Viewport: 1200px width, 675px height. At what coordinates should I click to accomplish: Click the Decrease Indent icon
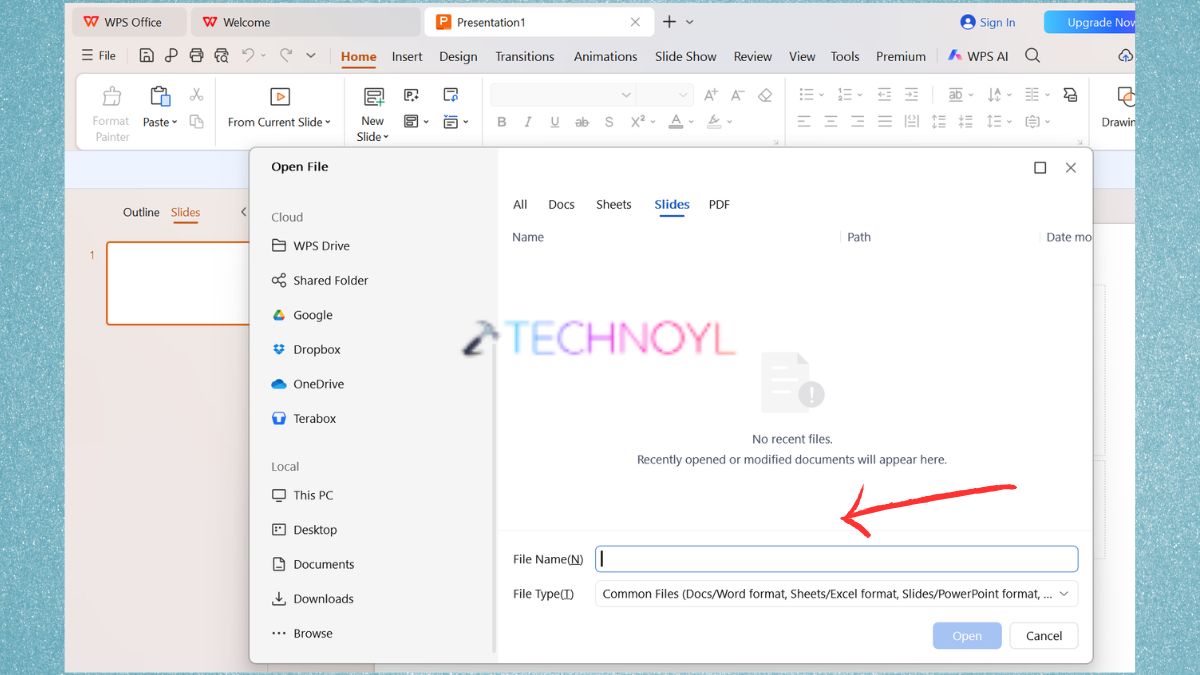(884, 95)
